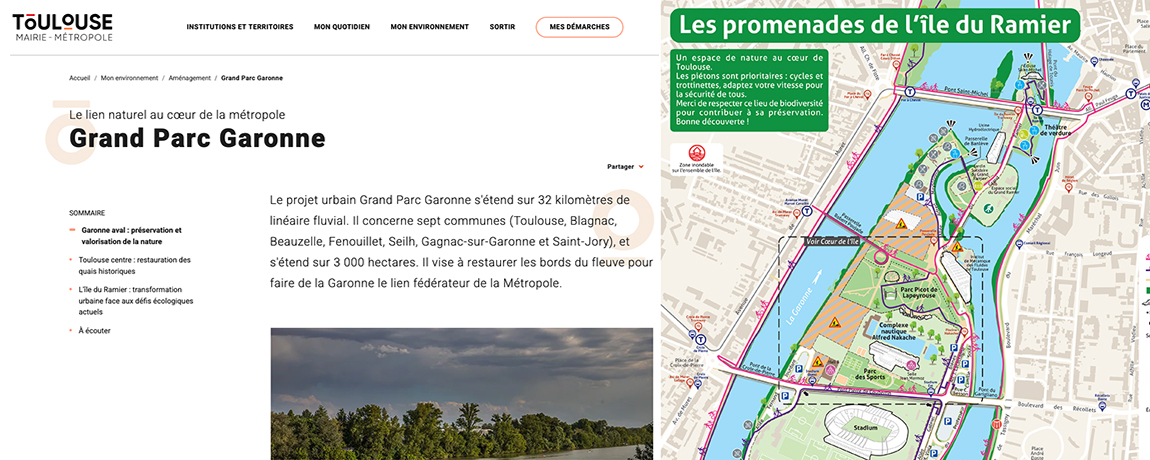Click the warning triangle west of Complexe nautique
This screenshot has width=1150, height=460.
tap(835, 322)
